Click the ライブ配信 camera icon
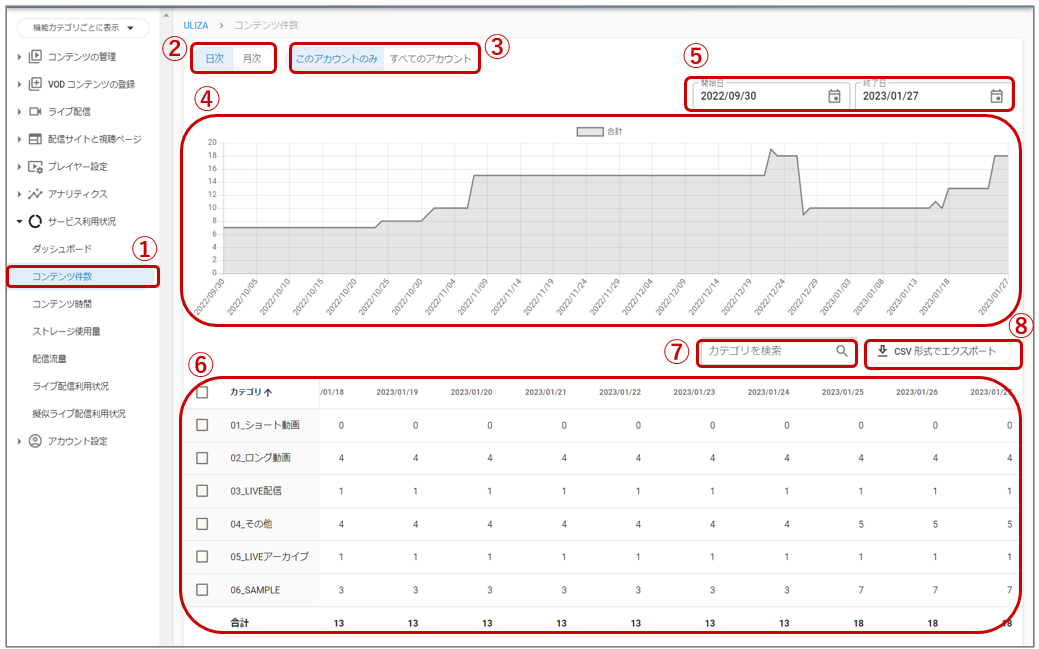The height and width of the screenshot is (649, 1039). (35, 111)
